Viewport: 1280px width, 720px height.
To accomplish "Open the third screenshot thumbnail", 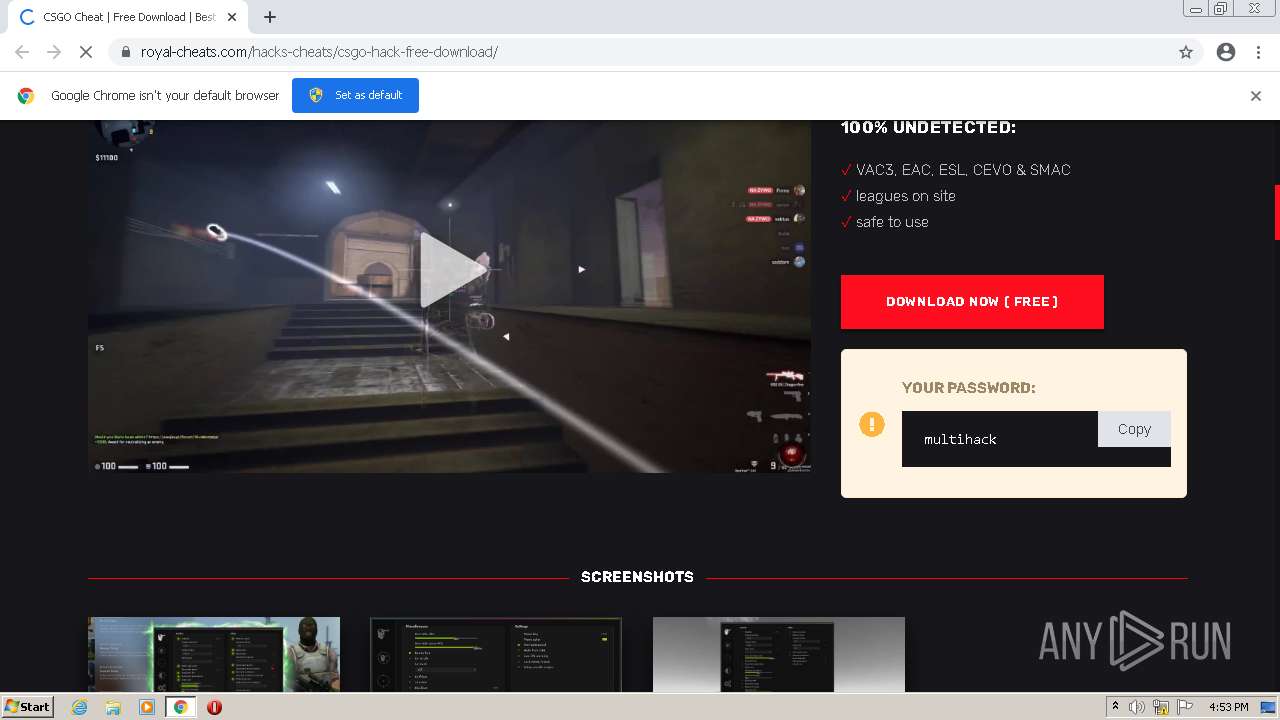I will [x=779, y=654].
